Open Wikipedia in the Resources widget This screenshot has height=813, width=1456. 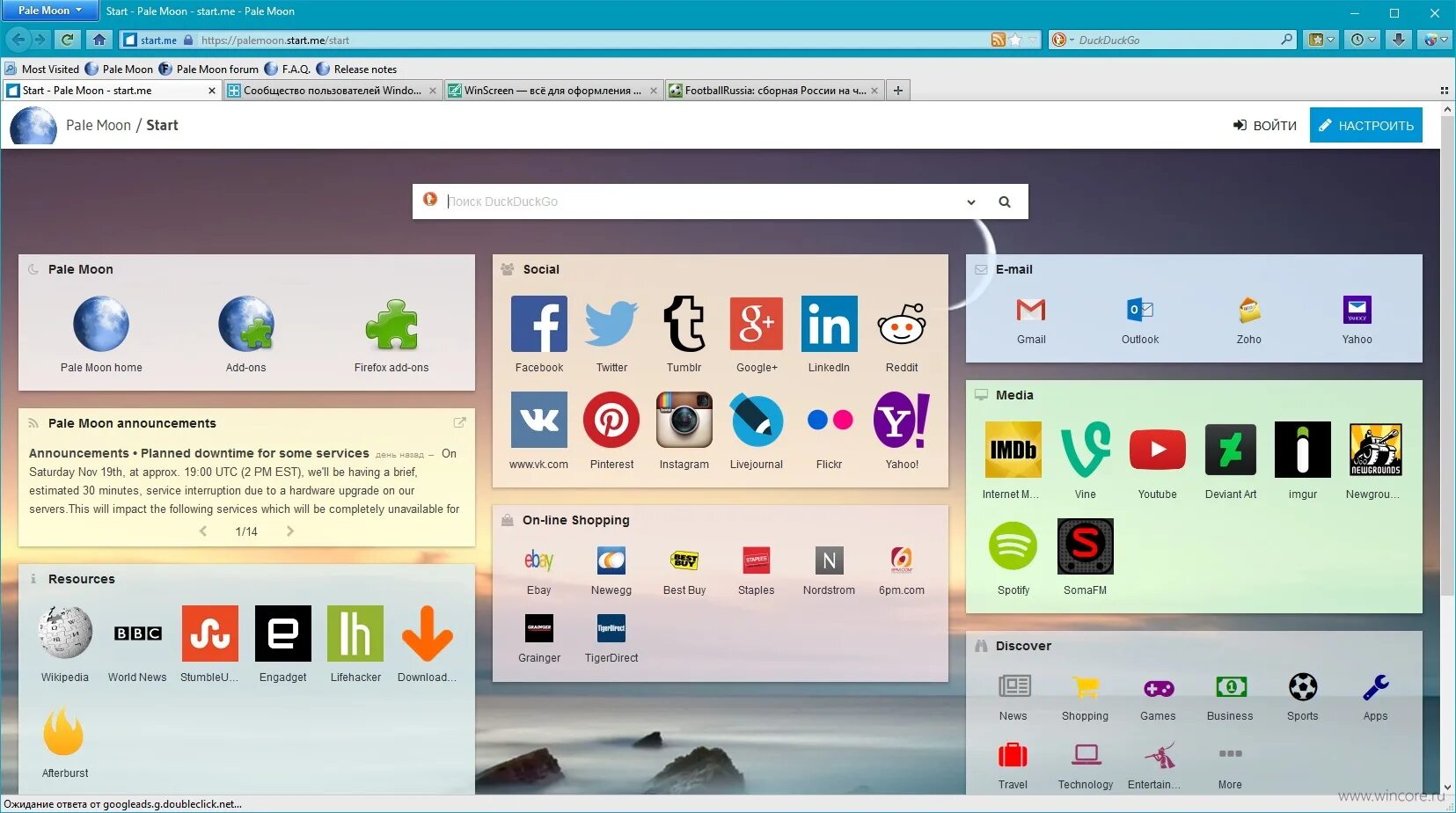[64, 634]
